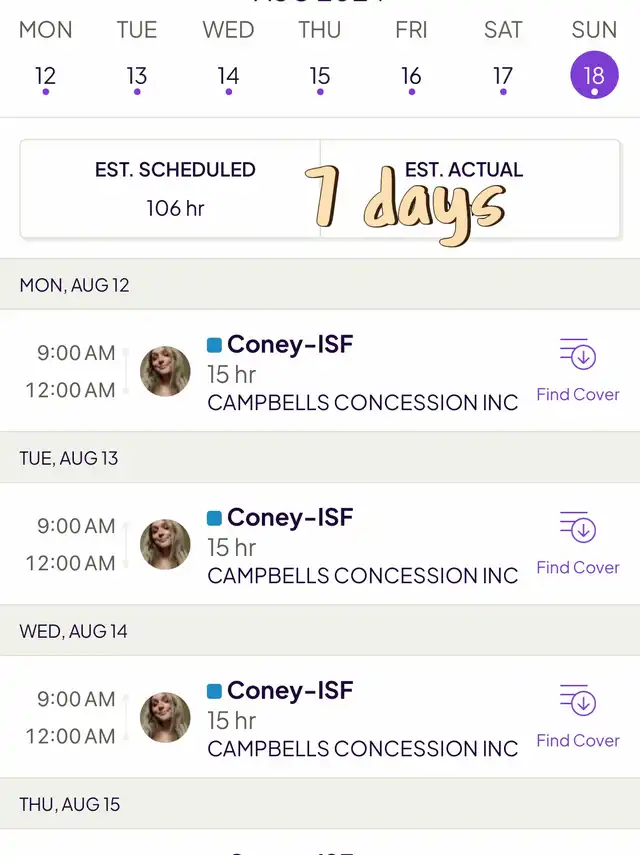The width and height of the screenshot is (640, 855).
Task: Tap Find Cover icon for Monday shift
Action: (578, 354)
